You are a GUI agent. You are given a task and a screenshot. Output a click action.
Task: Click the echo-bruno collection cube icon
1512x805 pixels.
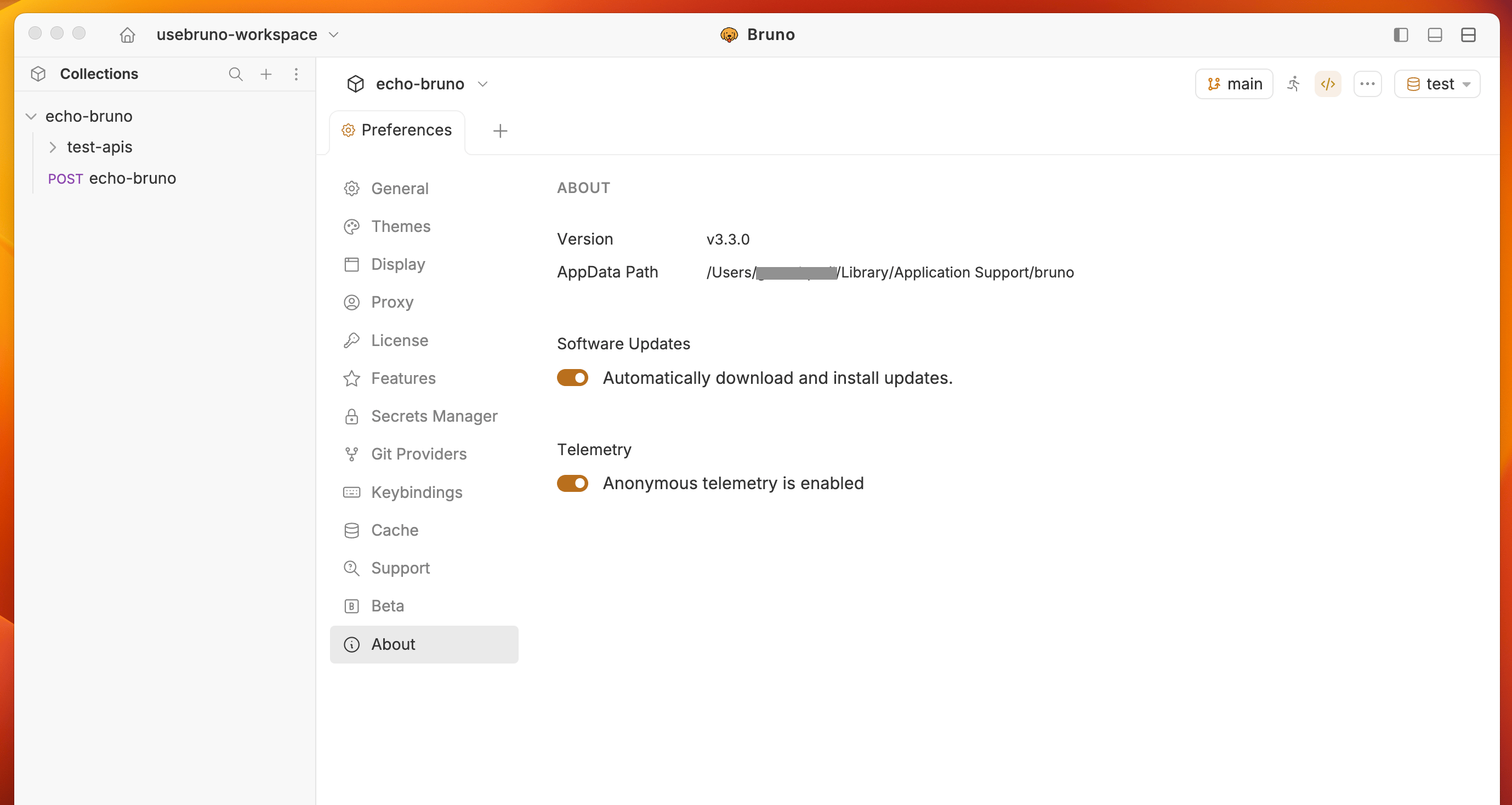click(x=356, y=84)
